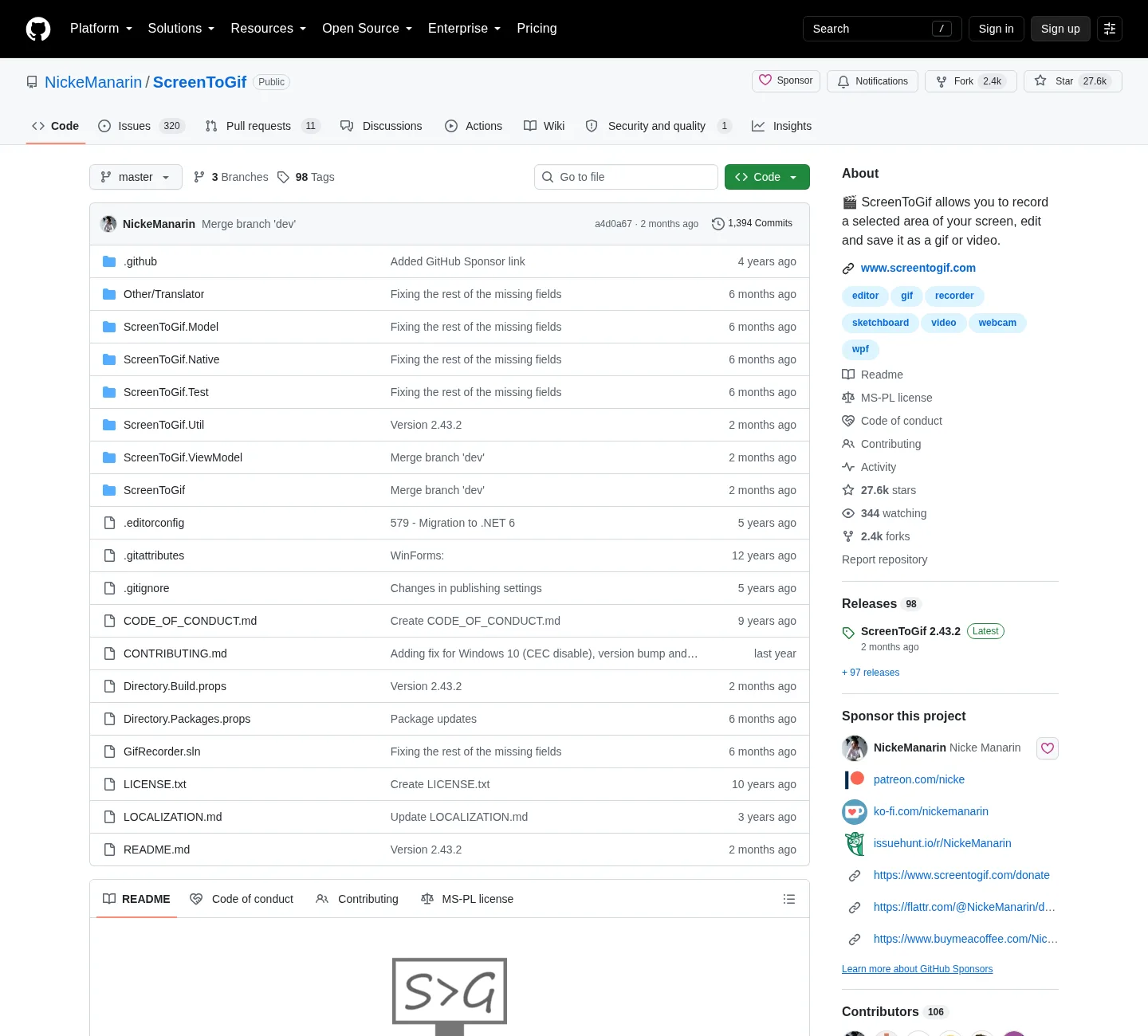Open the Activity link in About
The image size is (1148, 1036).
tap(869, 467)
